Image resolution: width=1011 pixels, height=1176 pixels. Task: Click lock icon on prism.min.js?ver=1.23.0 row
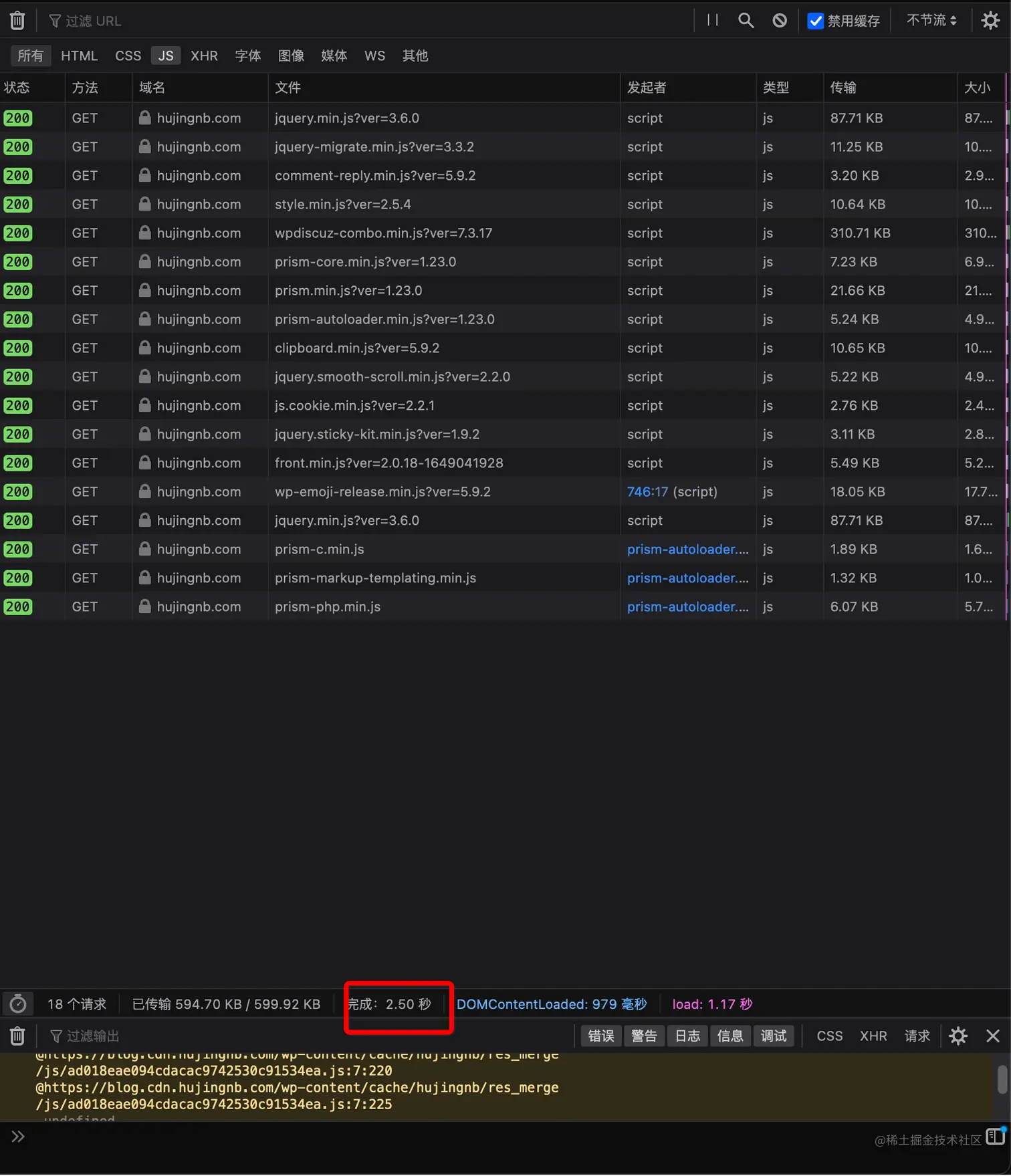click(144, 290)
